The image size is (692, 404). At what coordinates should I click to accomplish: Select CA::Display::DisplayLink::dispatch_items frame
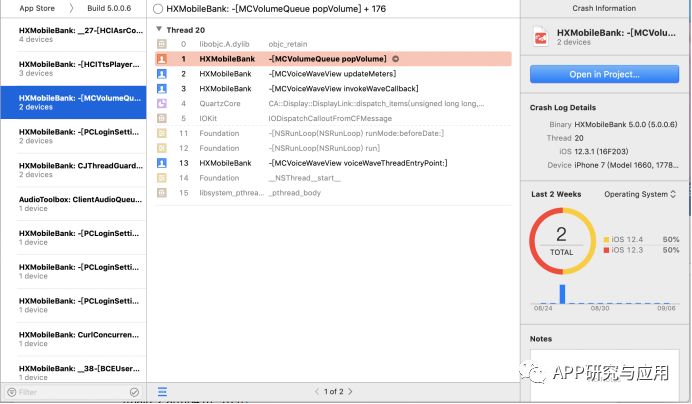coord(376,103)
